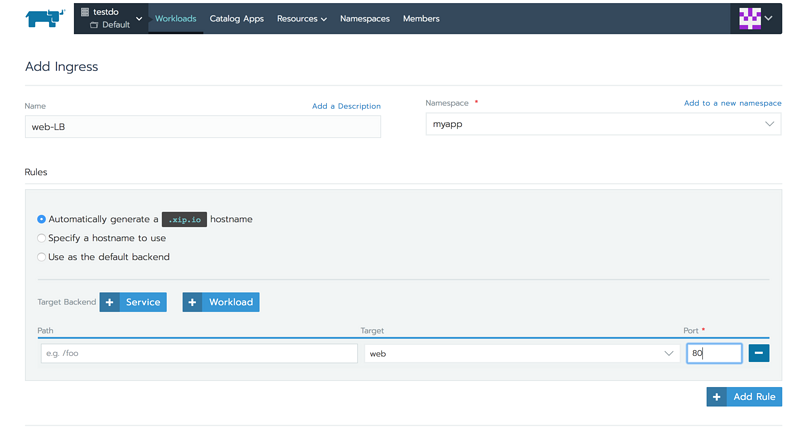Open Catalog Apps in the navigation bar

coord(237,18)
